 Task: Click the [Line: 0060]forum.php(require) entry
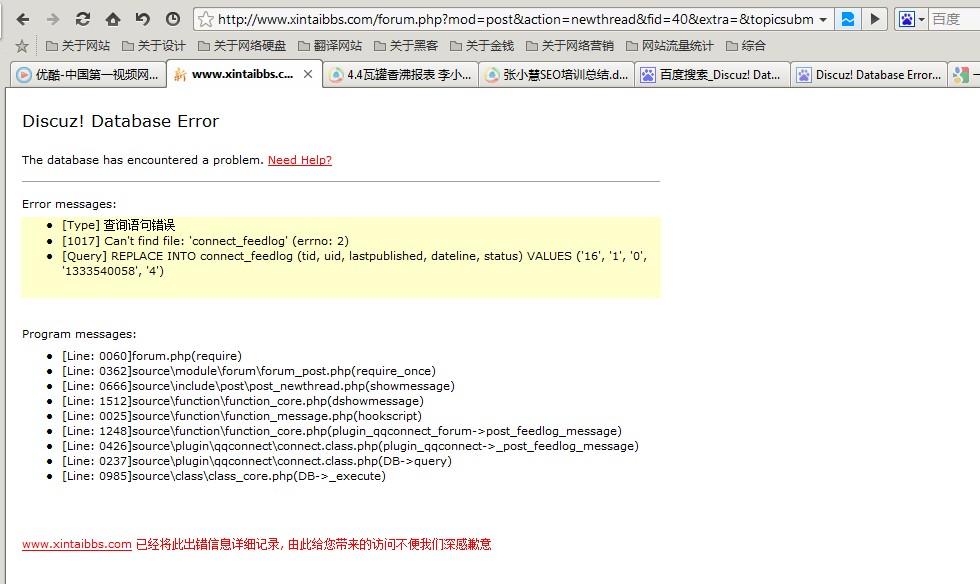pyautogui.click(x=152, y=356)
